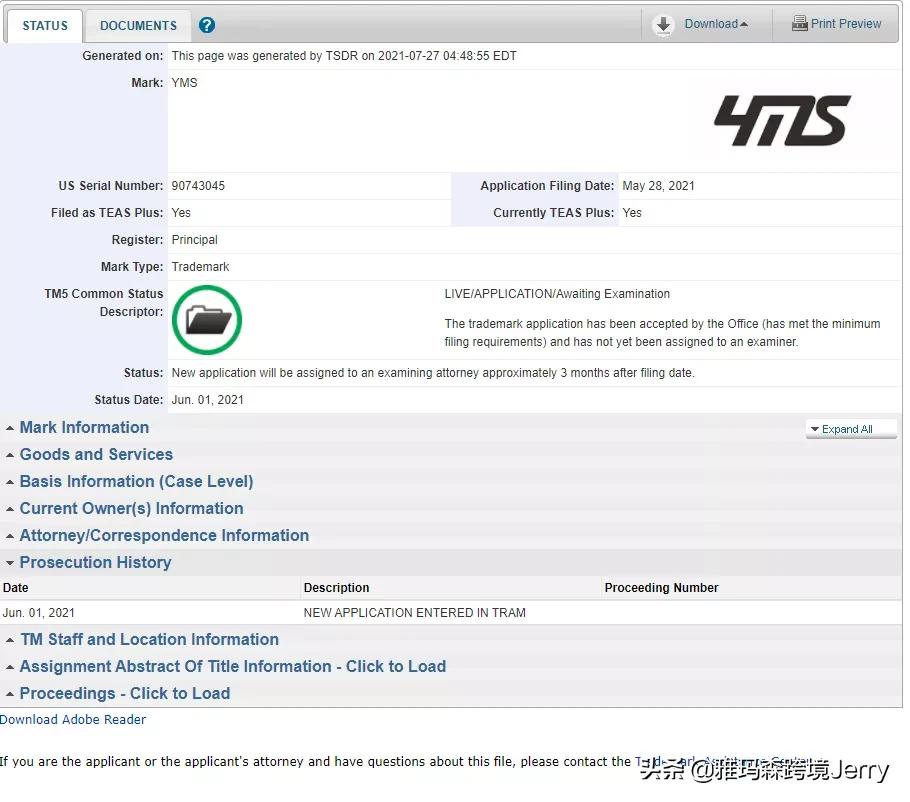Click the download arrow icon
This screenshot has height=802, width=910.
[x=663, y=25]
